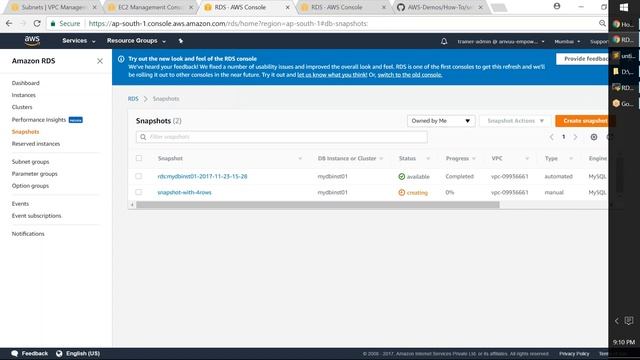Image resolution: width=640 pixels, height=360 pixels.
Task: Click the secure padlock icon
Action: click(x=53, y=24)
